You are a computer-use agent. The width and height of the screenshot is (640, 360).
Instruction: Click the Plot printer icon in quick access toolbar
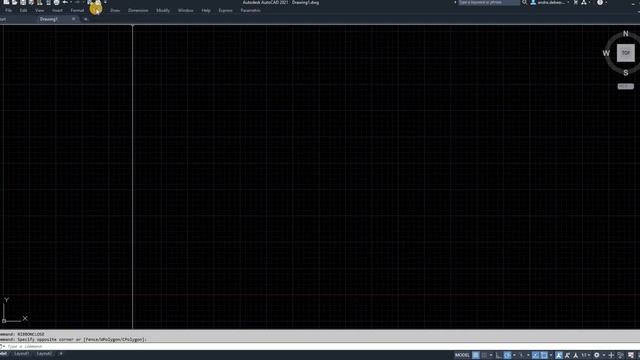click(56, 2)
